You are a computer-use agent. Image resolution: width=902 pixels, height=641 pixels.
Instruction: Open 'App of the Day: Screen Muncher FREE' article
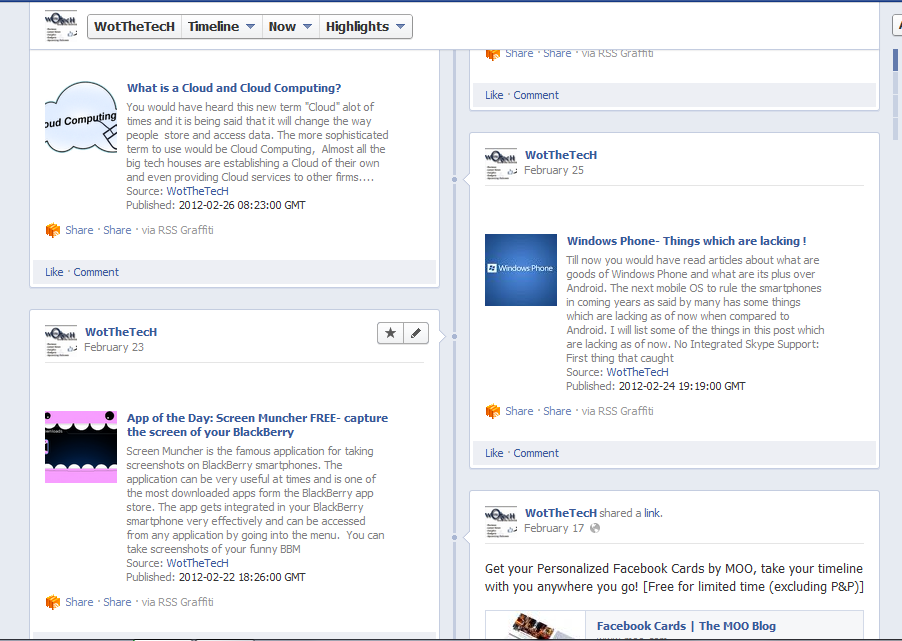(257, 425)
